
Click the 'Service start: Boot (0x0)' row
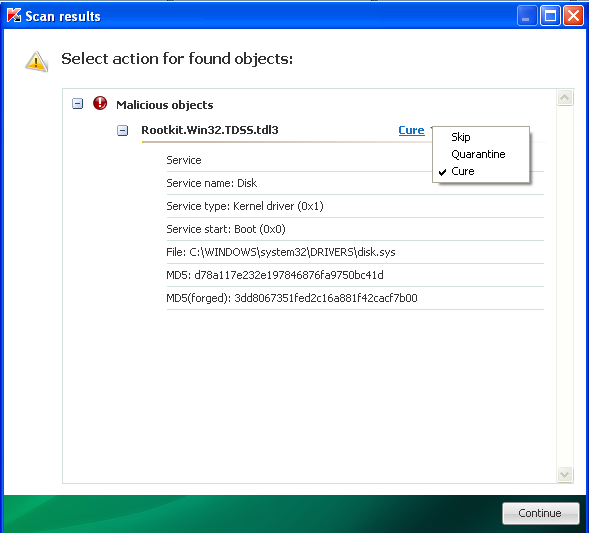click(x=355, y=229)
